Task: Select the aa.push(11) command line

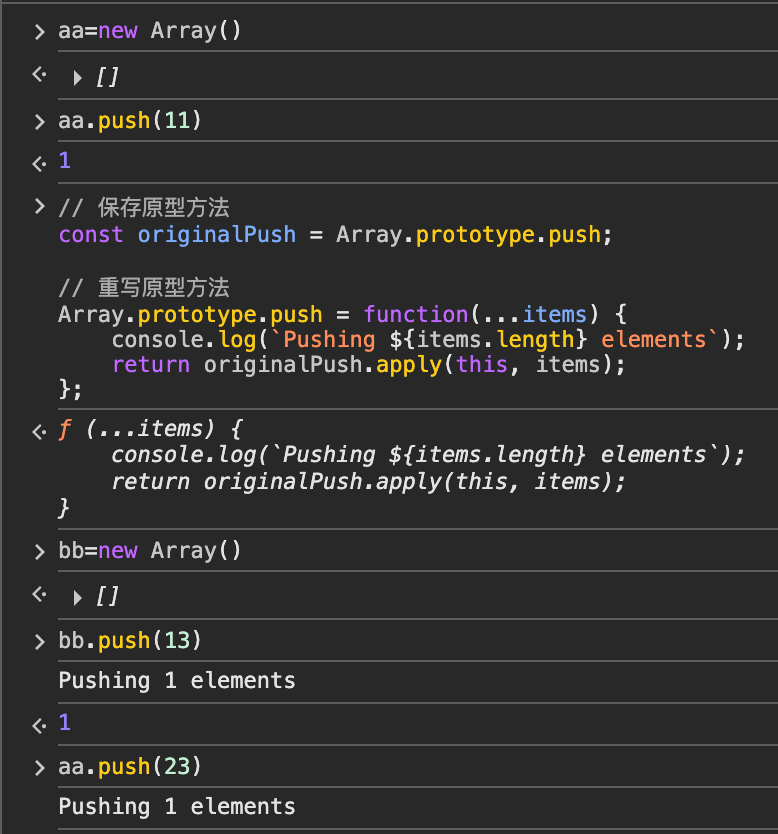Action: [x=130, y=121]
